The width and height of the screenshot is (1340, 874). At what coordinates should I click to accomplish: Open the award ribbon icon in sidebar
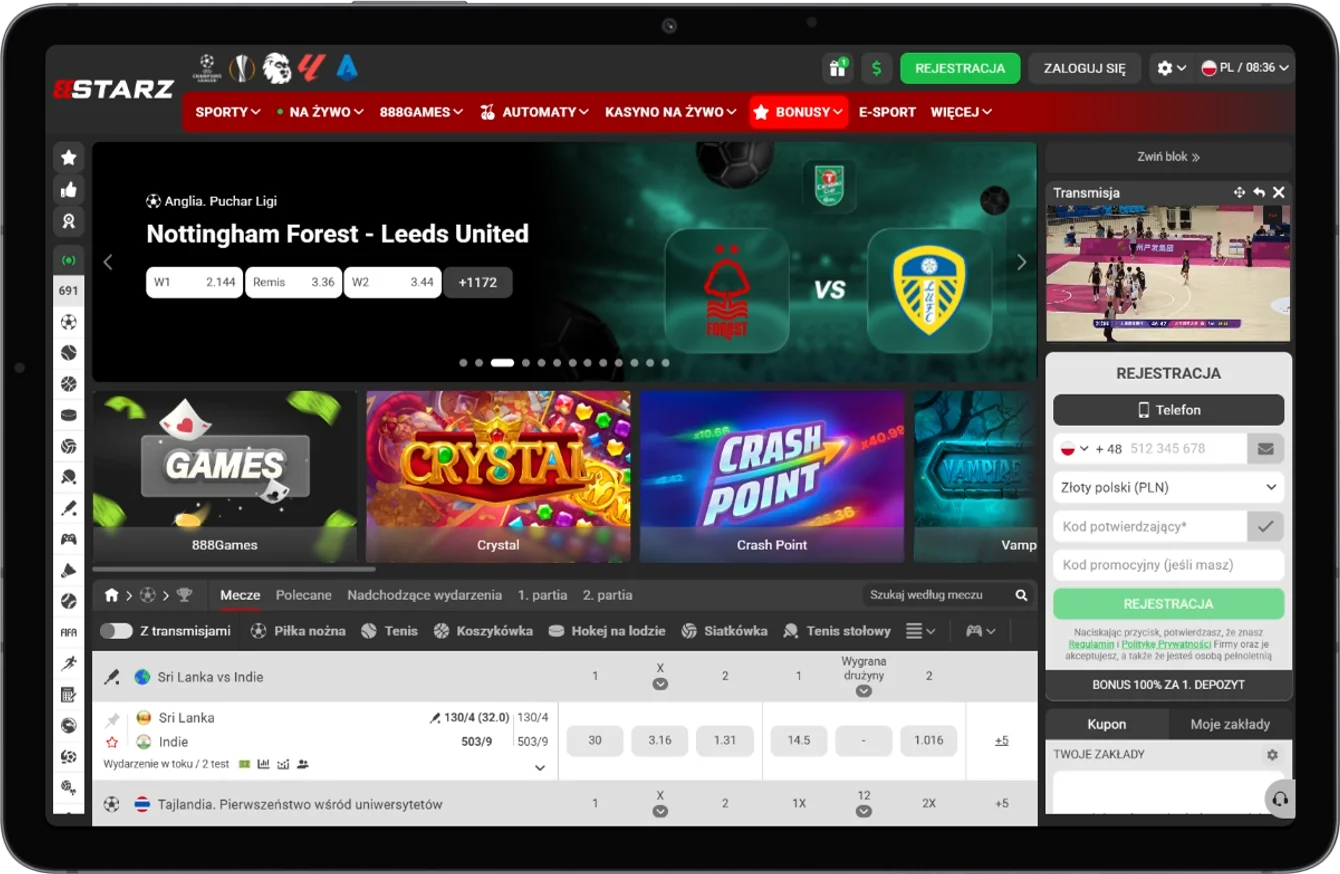point(68,222)
